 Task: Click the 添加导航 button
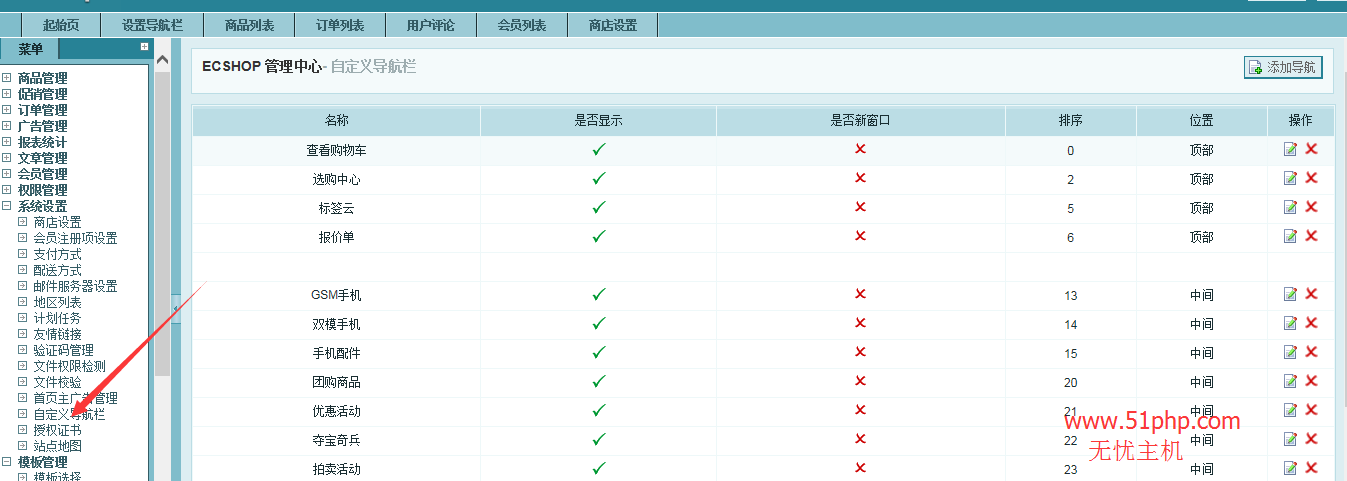1283,67
